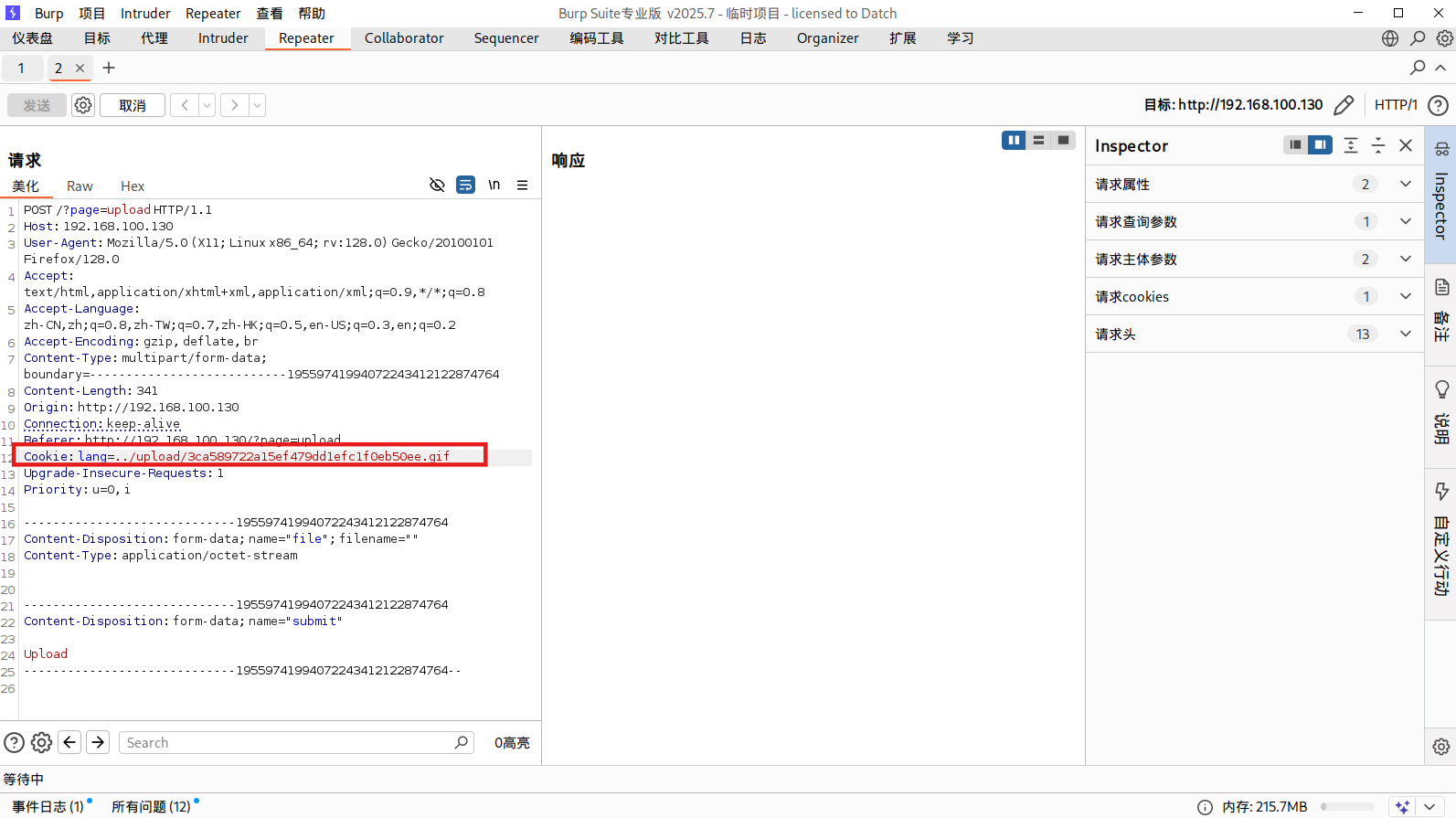Open 事件日志 (1) event log
The height and width of the screenshot is (818, 1456).
pos(48,806)
